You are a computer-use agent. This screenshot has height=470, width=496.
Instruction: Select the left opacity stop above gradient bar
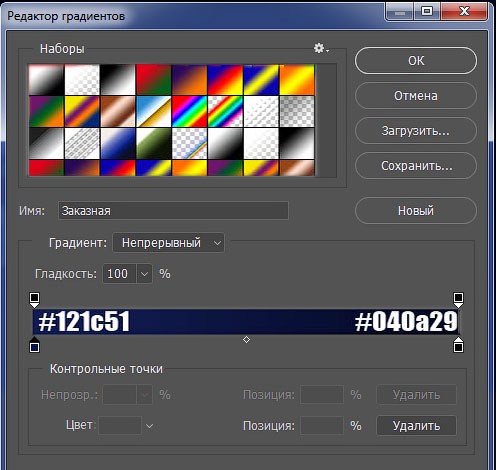tap(34, 300)
